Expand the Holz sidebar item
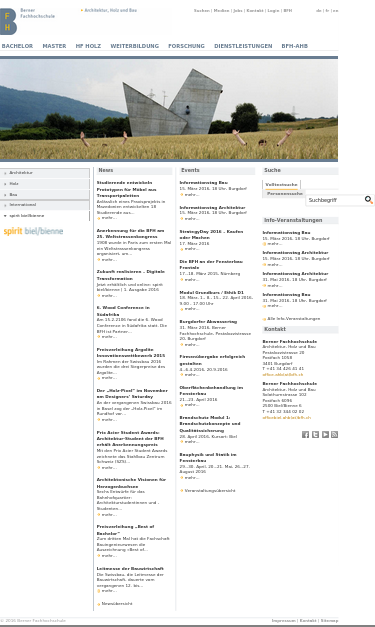This screenshot has width=375, height=627. [x=45, y=184]
